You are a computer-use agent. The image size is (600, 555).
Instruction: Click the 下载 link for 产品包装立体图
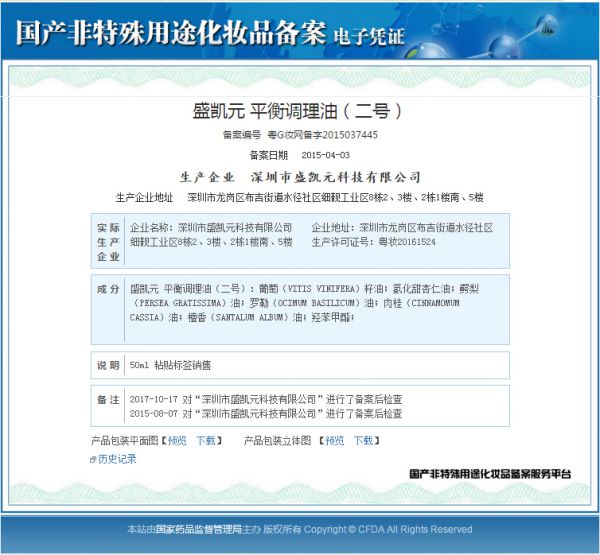363,441
